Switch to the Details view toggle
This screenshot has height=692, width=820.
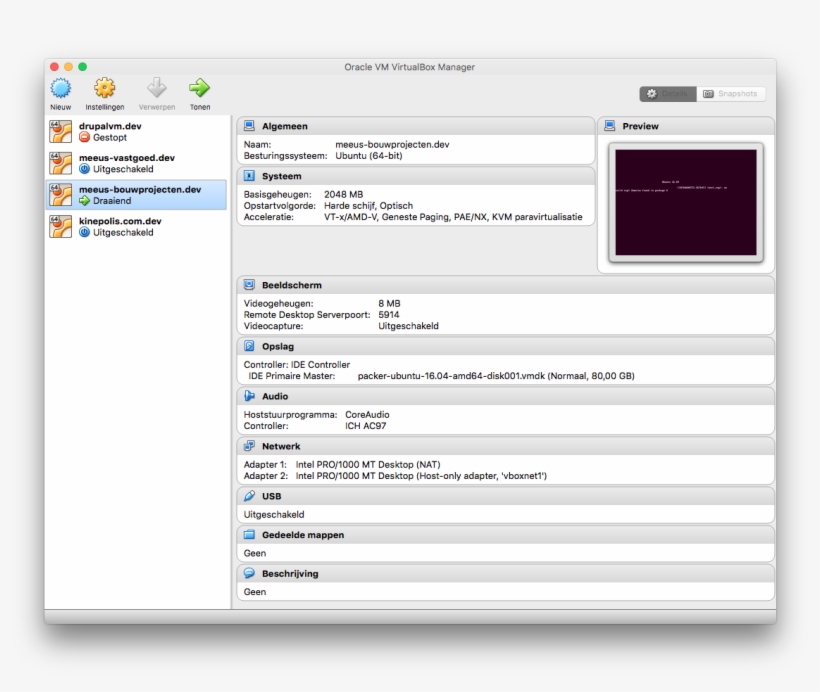668,94
